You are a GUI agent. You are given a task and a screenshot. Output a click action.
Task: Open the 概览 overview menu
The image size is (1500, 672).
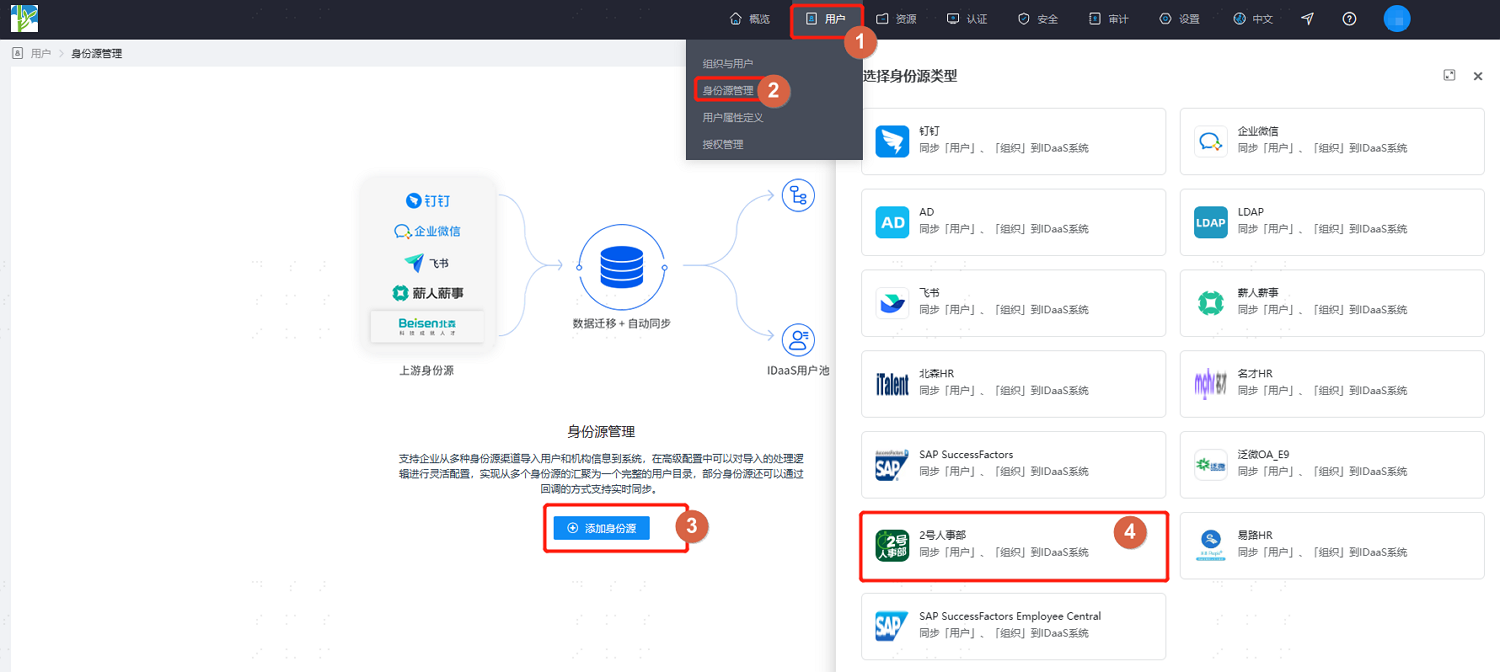pos(750,19)
